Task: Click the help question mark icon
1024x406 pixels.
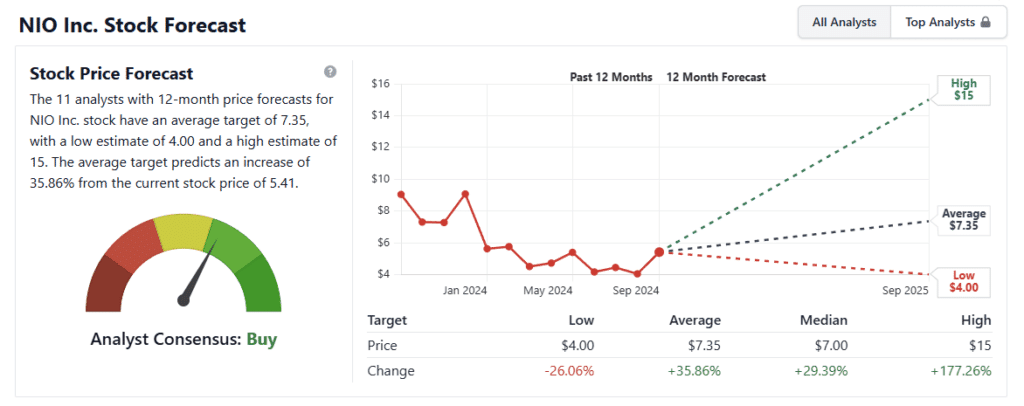Action: click(330, 72)
